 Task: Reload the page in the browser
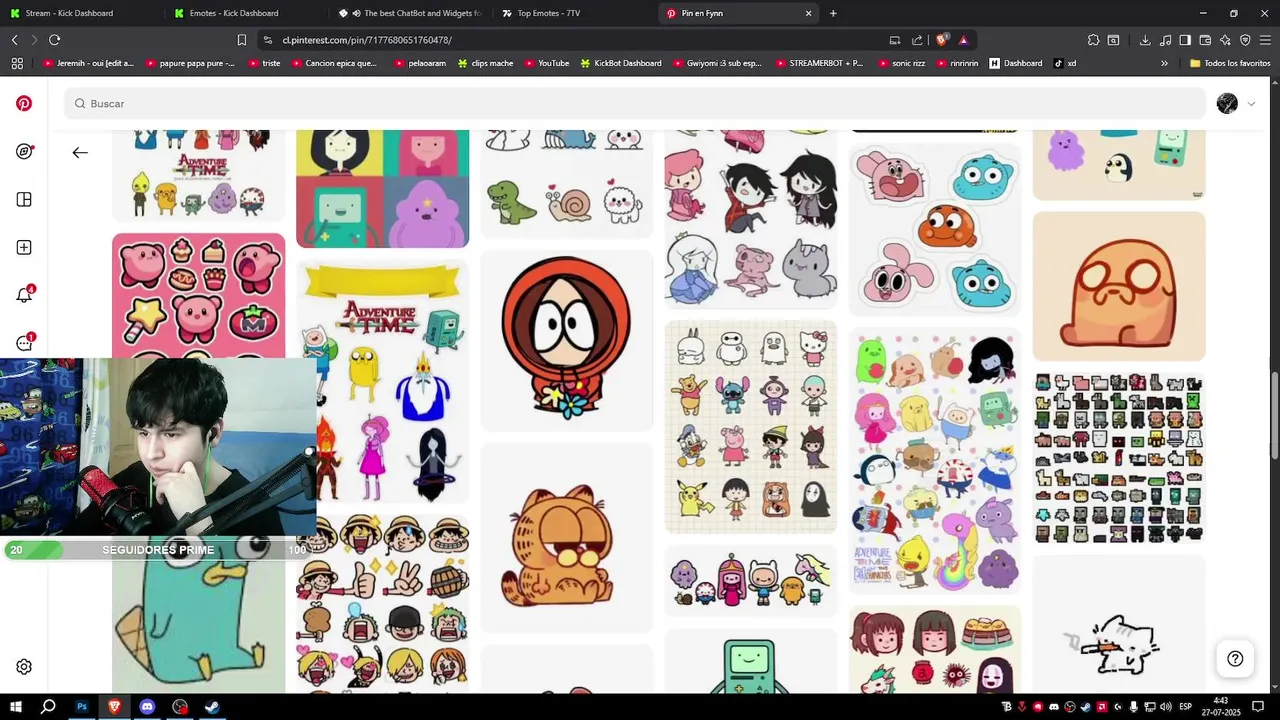(54, 40)
